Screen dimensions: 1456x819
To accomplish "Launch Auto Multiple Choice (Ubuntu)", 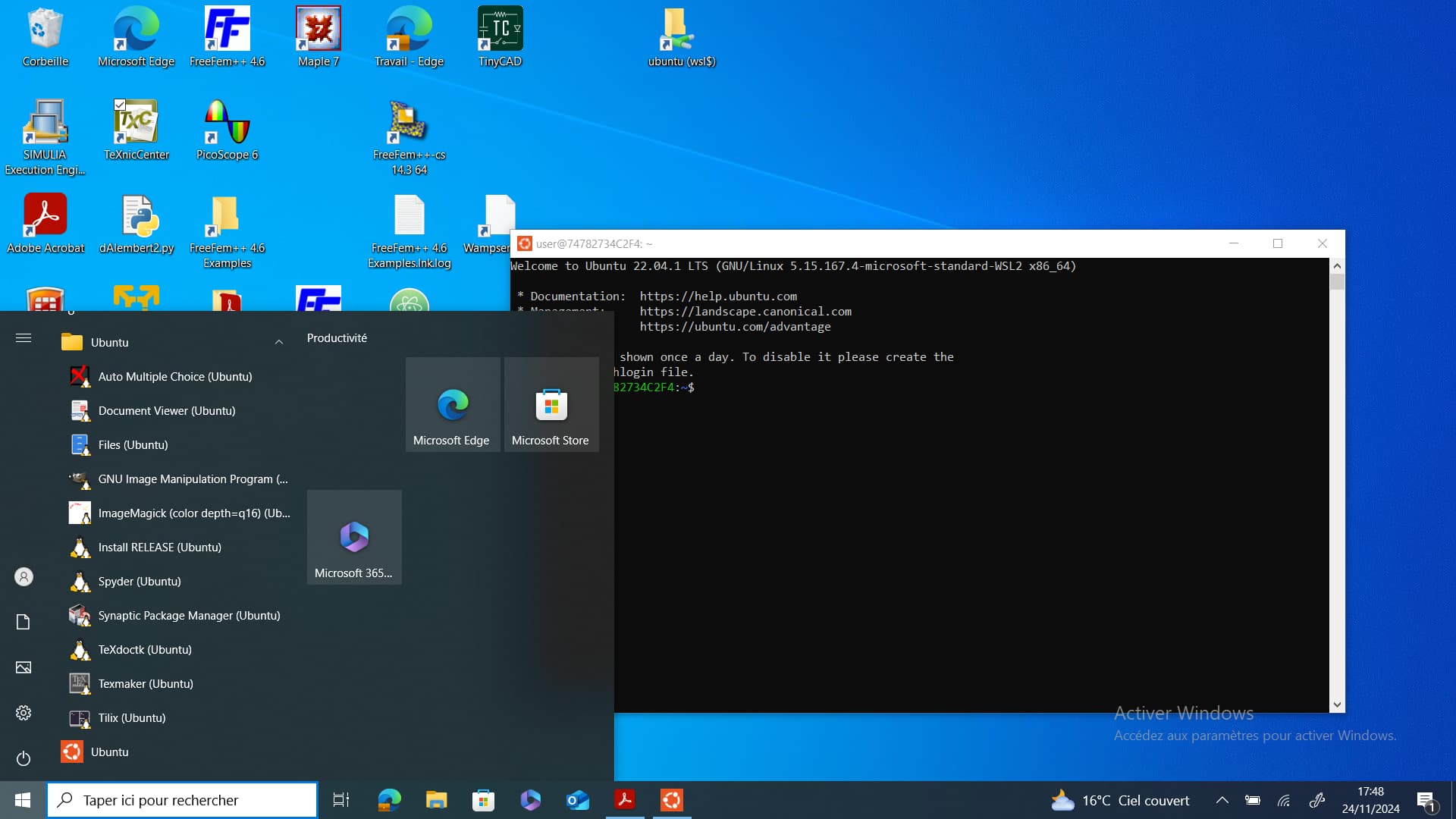I will point(174,377).
